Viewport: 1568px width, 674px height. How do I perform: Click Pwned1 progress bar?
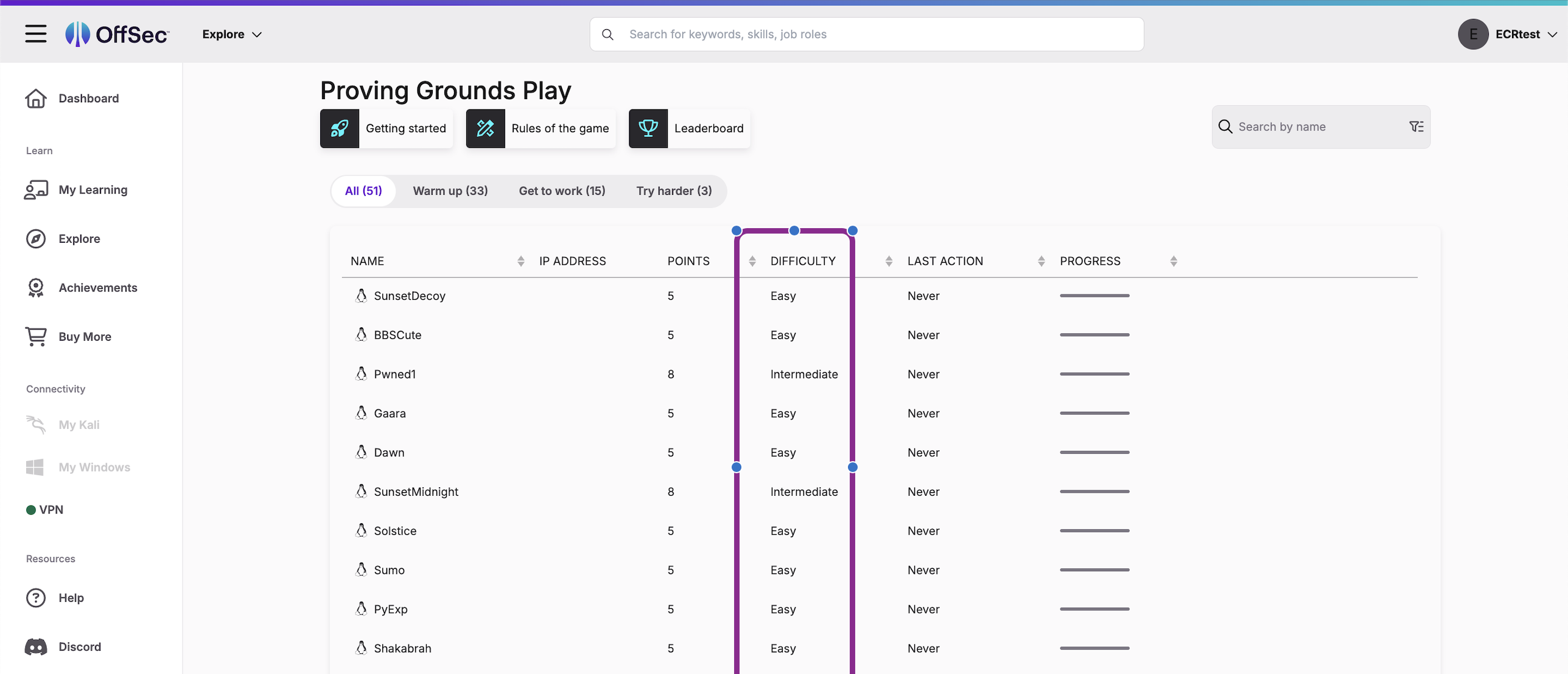pyautogui.click(x=1094, y=373)
